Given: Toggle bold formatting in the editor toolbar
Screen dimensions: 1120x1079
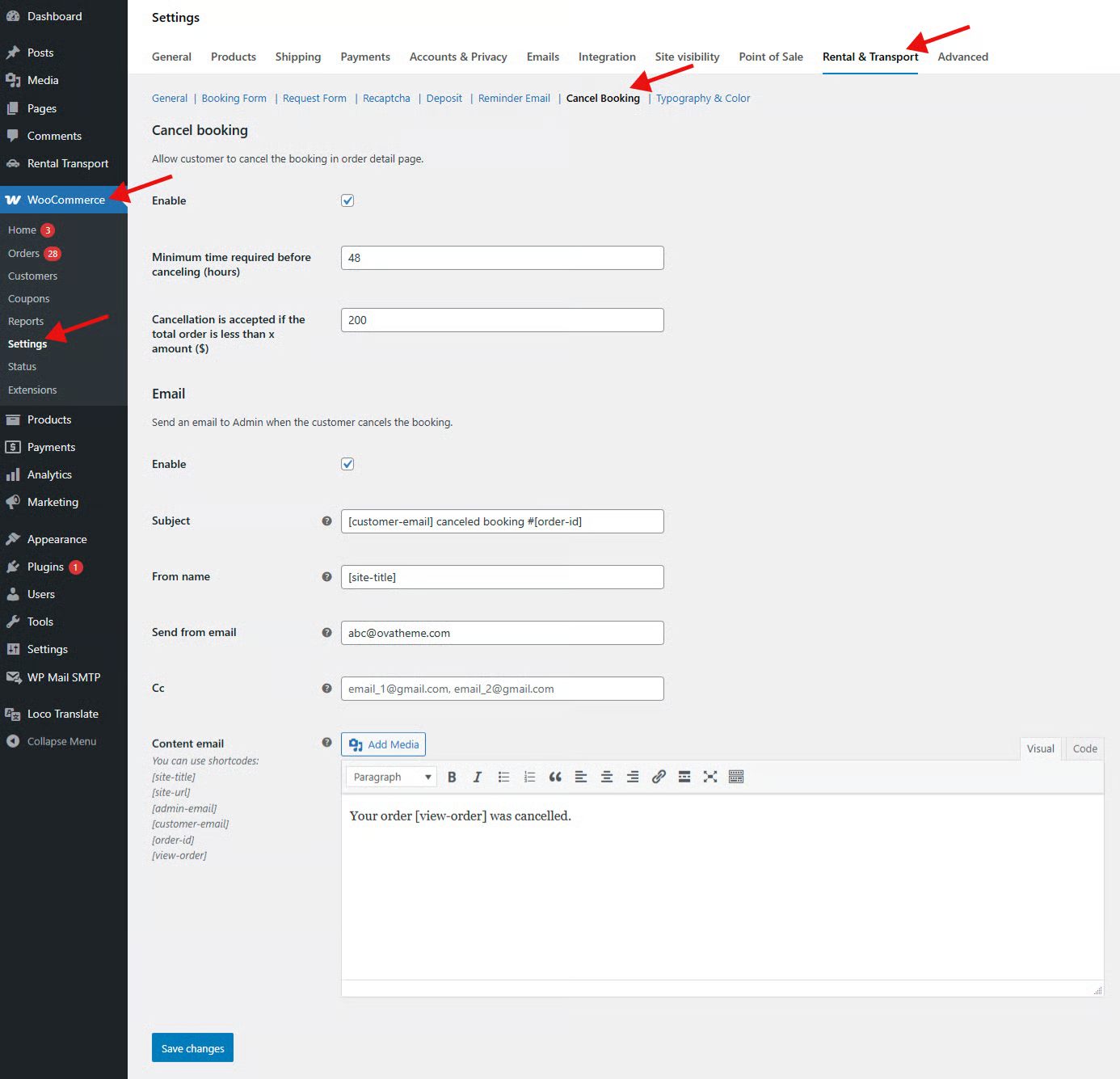Looking at the screenshot, I should click(x=452, y=777).
